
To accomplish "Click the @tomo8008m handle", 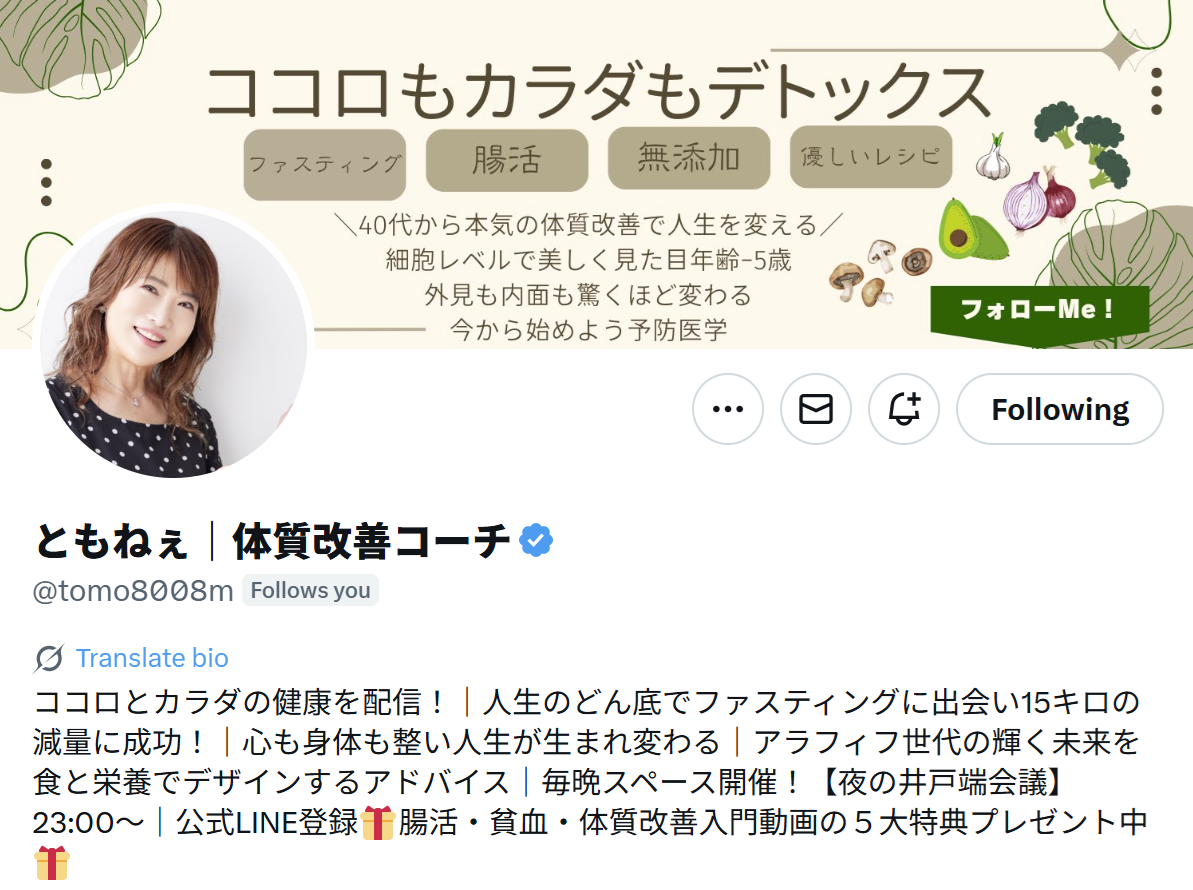I will point(133,590).
